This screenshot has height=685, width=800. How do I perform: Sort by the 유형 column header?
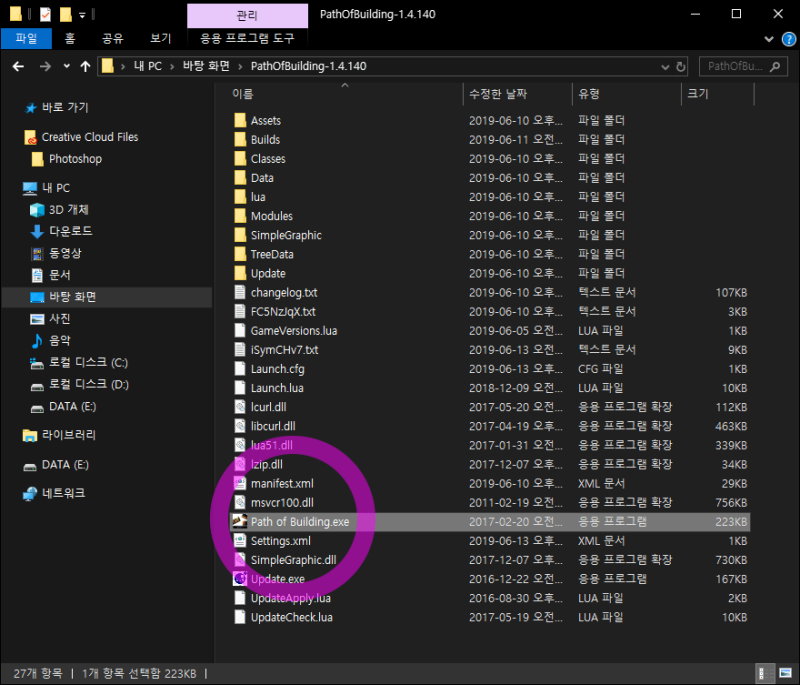589,94
